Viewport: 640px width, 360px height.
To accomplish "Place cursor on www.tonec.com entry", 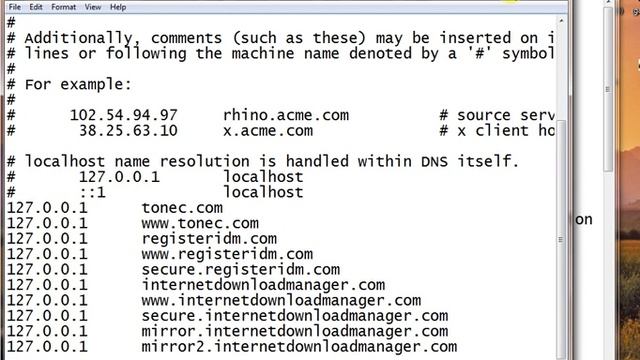I will [200, 223].
